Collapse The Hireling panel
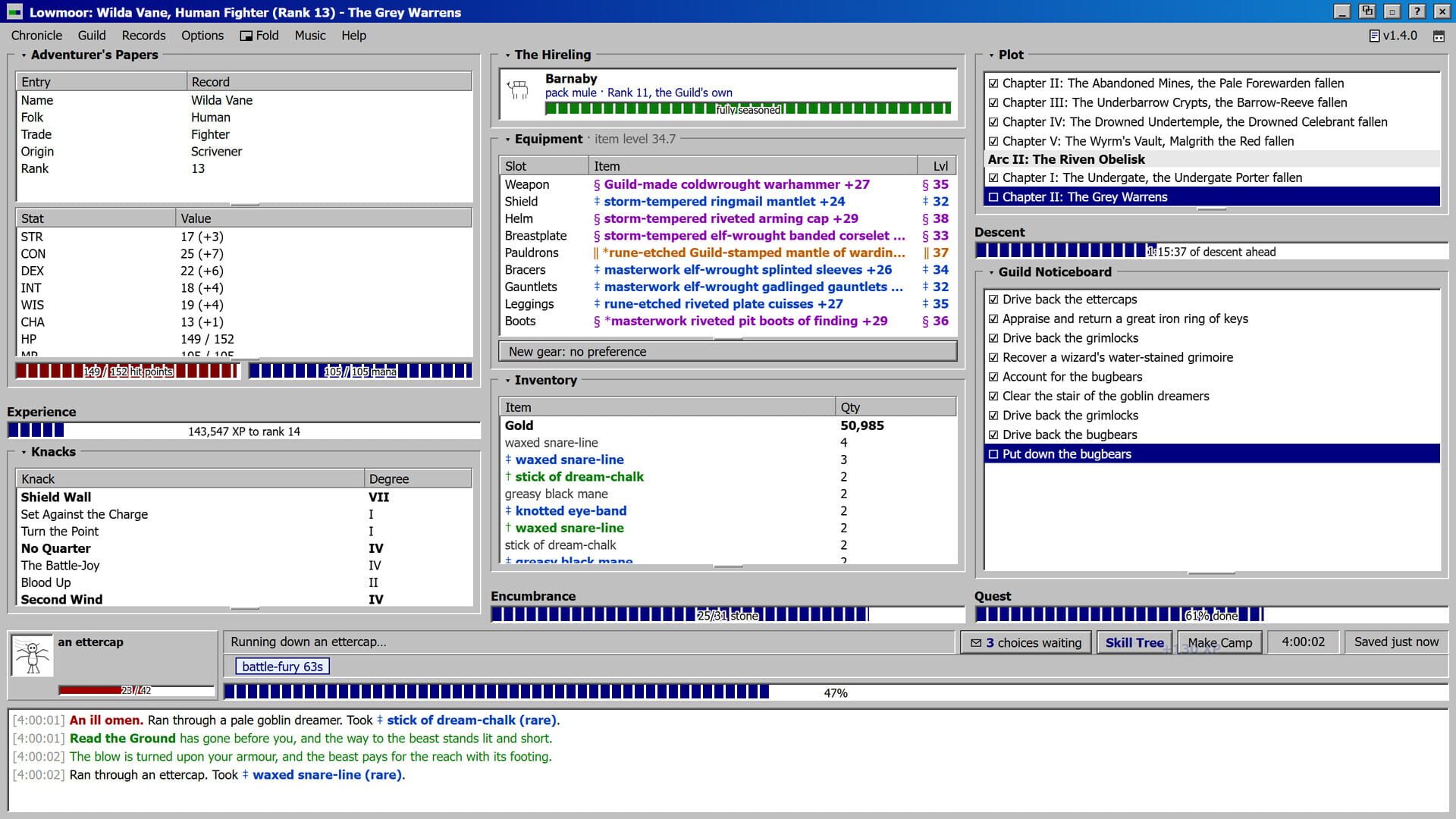 [507, 55]
